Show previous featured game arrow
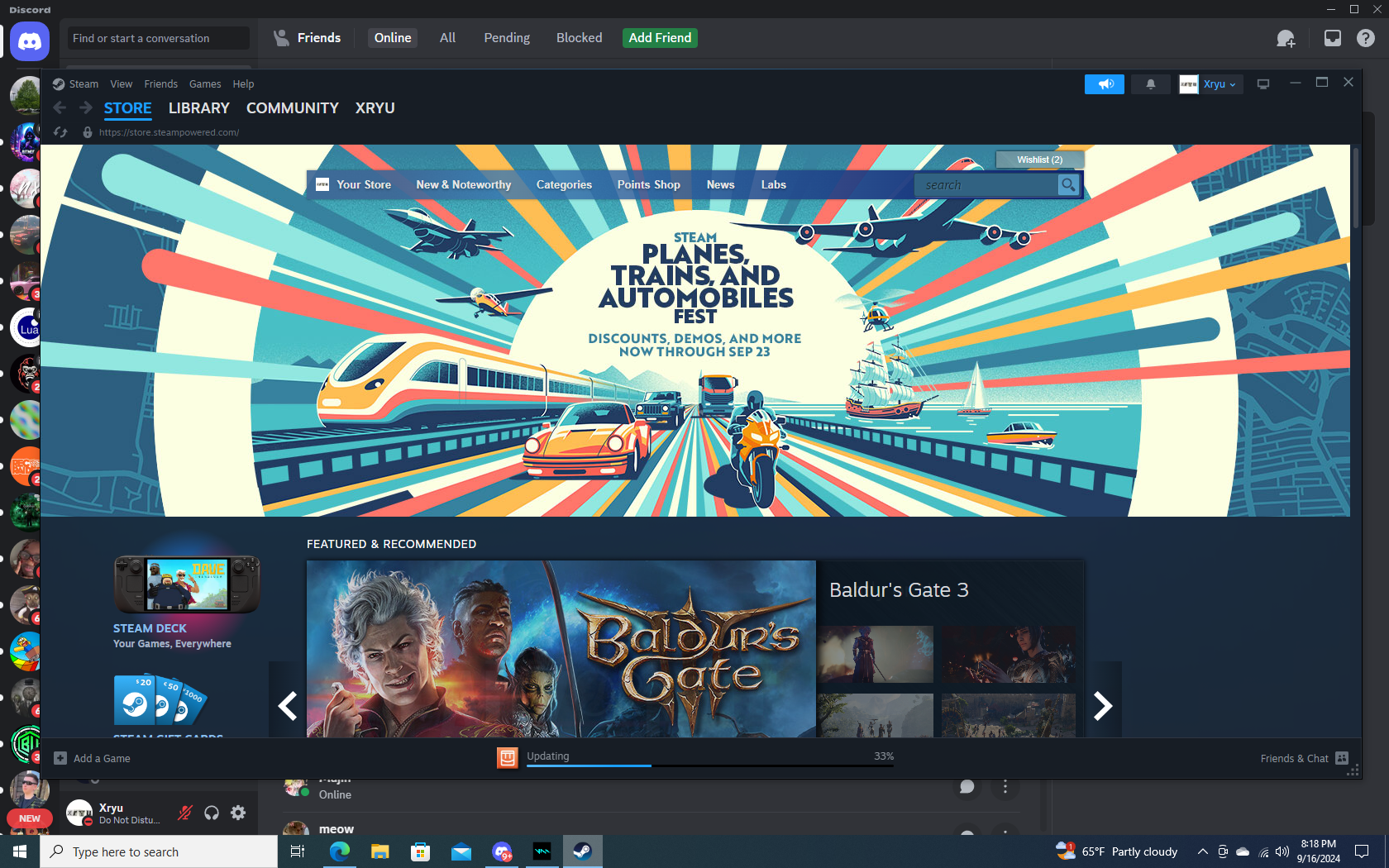This screenshot has width=1389, height=868. pyautogui.click(x=288, y=706)
